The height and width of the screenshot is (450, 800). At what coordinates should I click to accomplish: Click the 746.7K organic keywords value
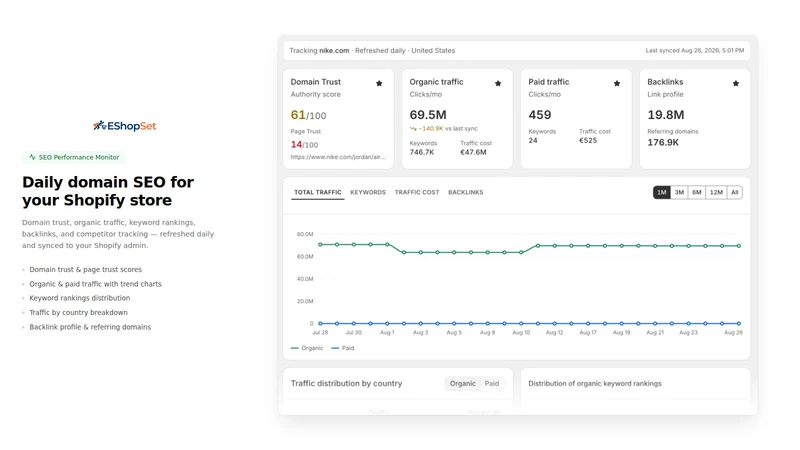coord(422,152)
